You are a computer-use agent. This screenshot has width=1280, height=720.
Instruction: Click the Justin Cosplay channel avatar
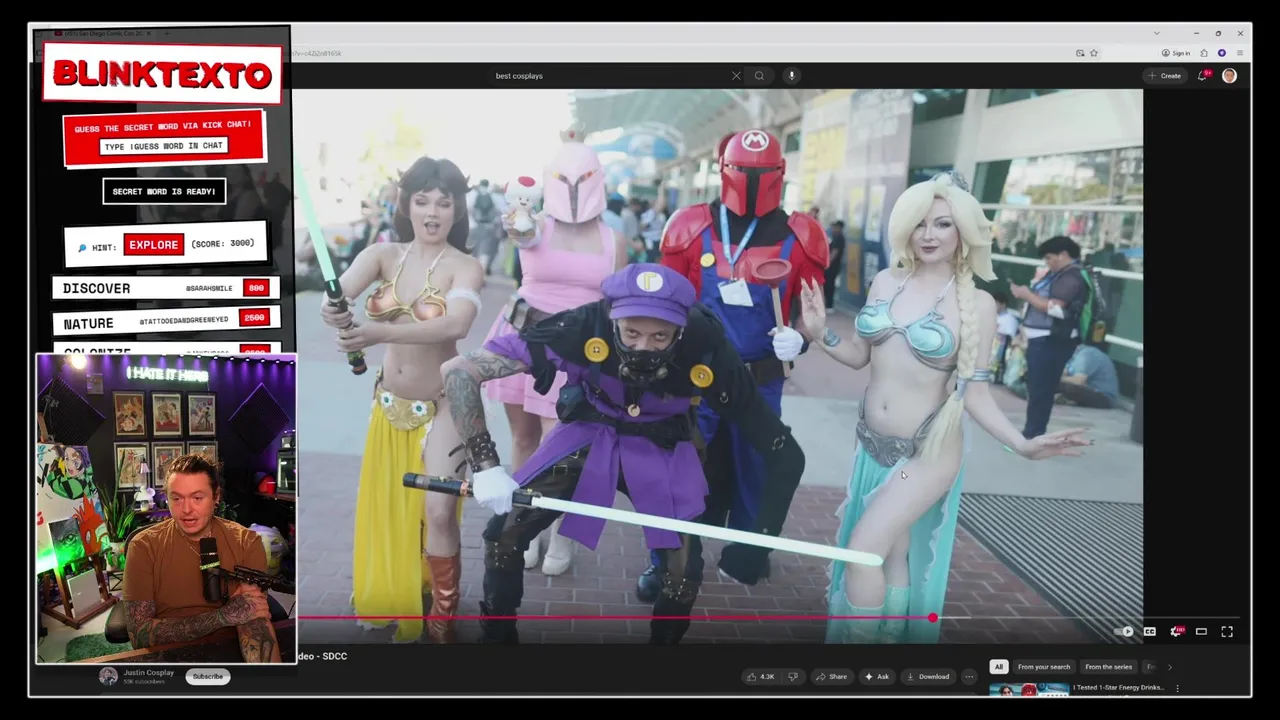click(108, 676)
